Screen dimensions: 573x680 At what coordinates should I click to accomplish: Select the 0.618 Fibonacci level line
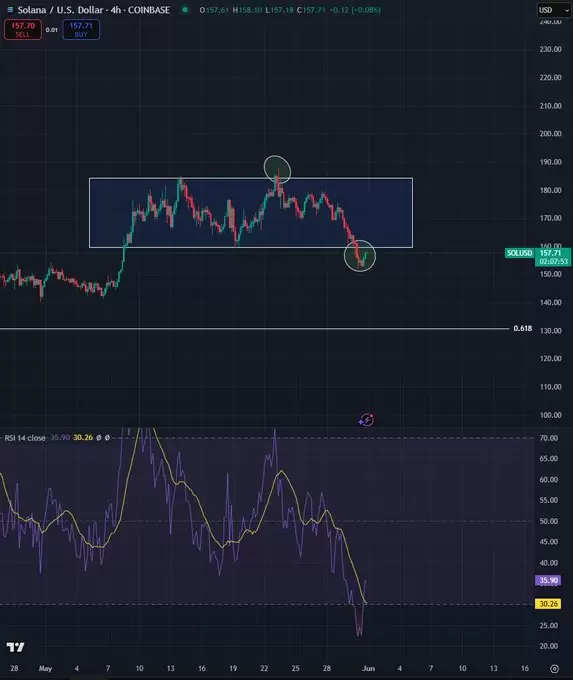tap(254, 329)
